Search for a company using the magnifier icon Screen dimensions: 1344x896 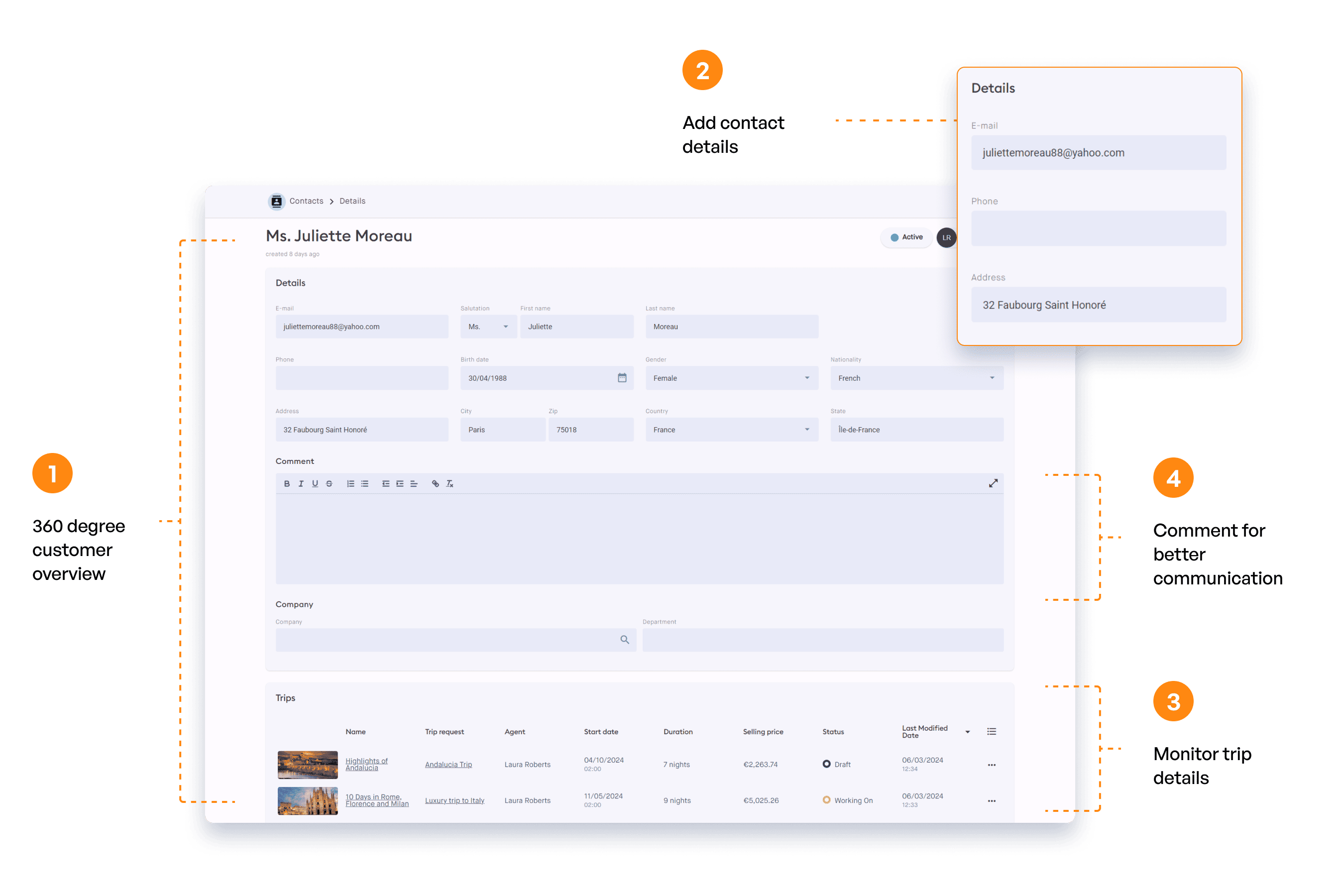click(x=625, y=640)
